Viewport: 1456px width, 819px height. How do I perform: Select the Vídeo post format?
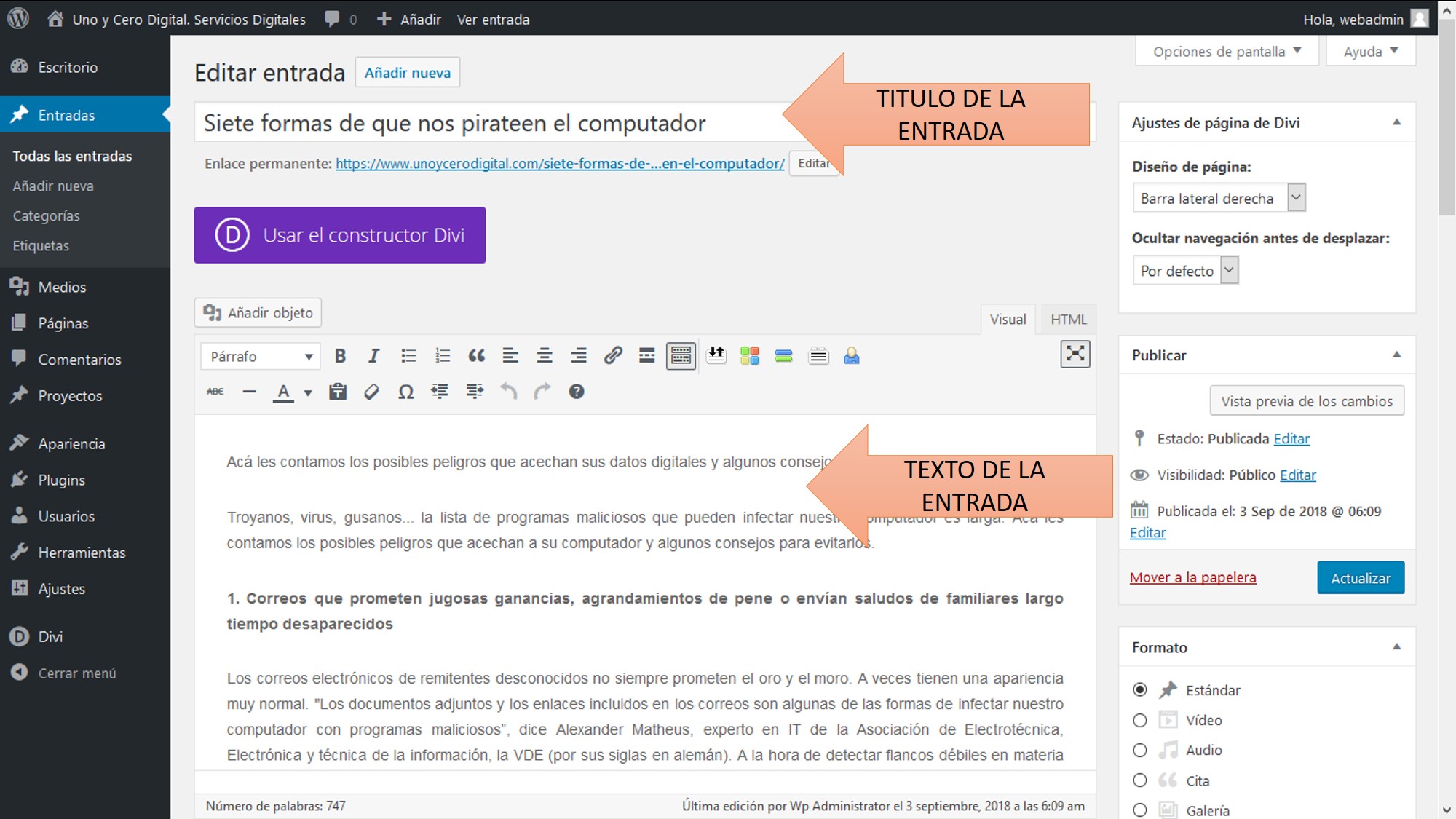pyautogui.click(x=1140, y=720)
